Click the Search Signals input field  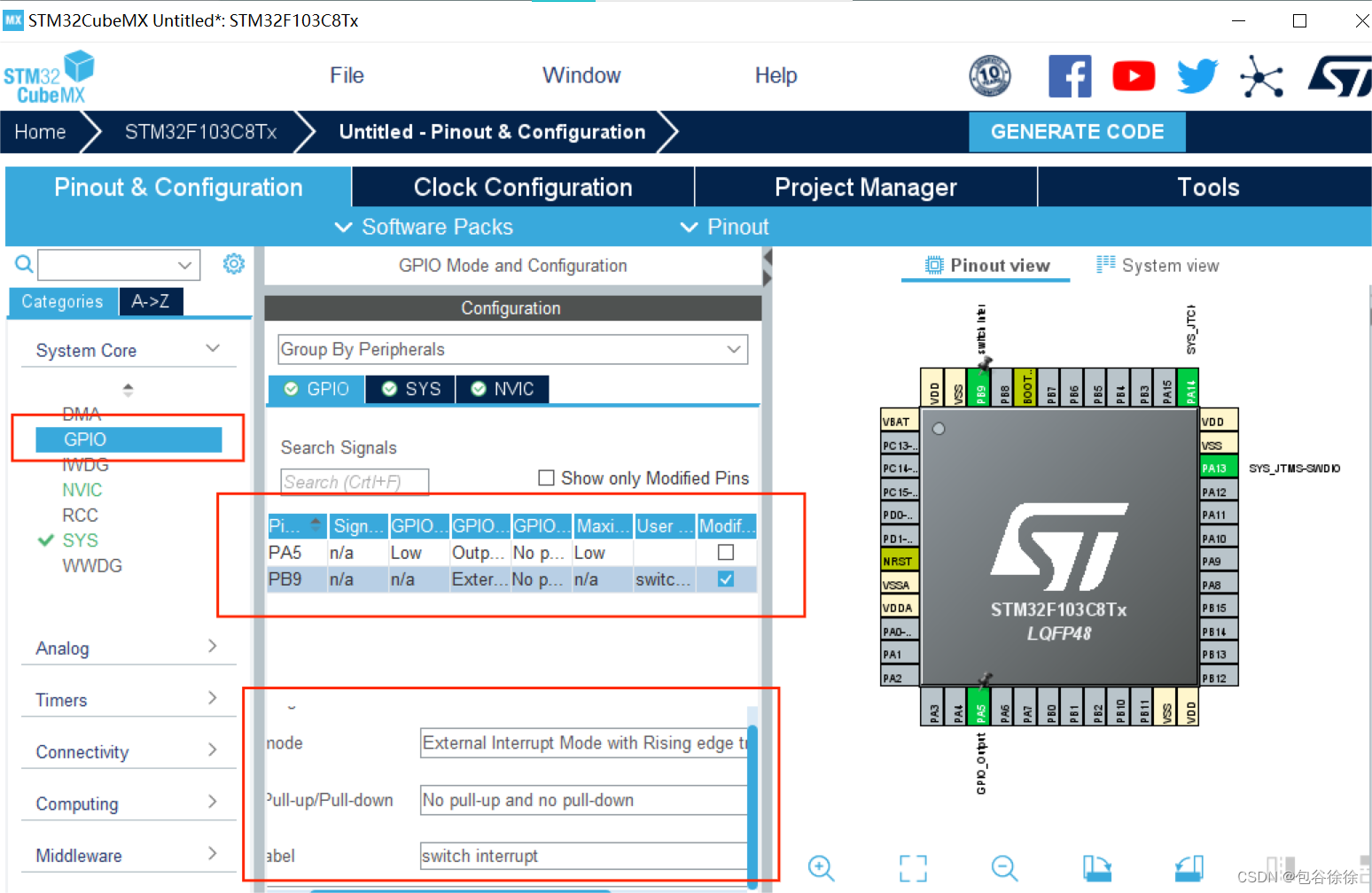pos(355,482)
